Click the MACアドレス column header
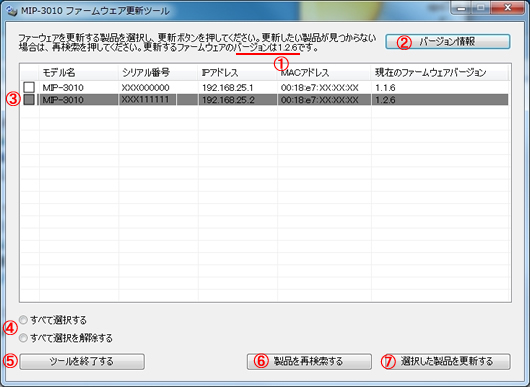 click(324, 72)
